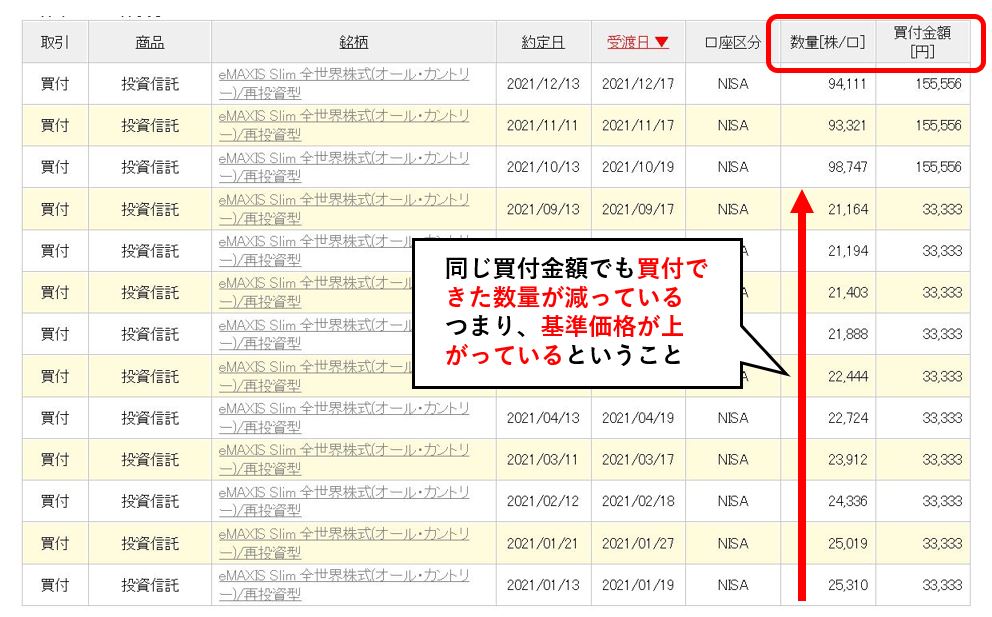Toggle the 受渡日 descending sort arrow
The height and width of the screenshot is (617, 992).
(x=661, y=42)
